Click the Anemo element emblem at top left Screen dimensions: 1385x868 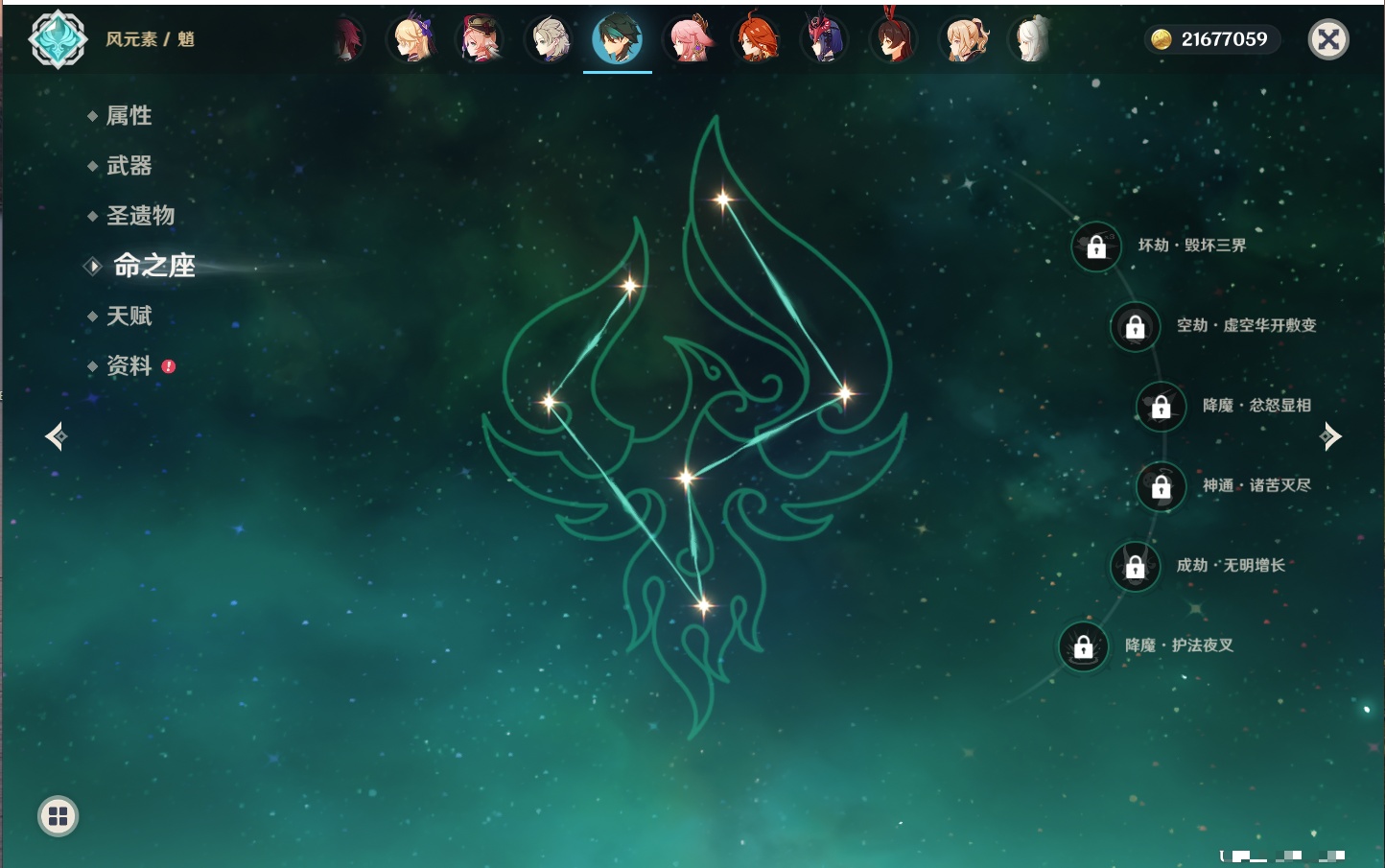[x=58, y=39]
